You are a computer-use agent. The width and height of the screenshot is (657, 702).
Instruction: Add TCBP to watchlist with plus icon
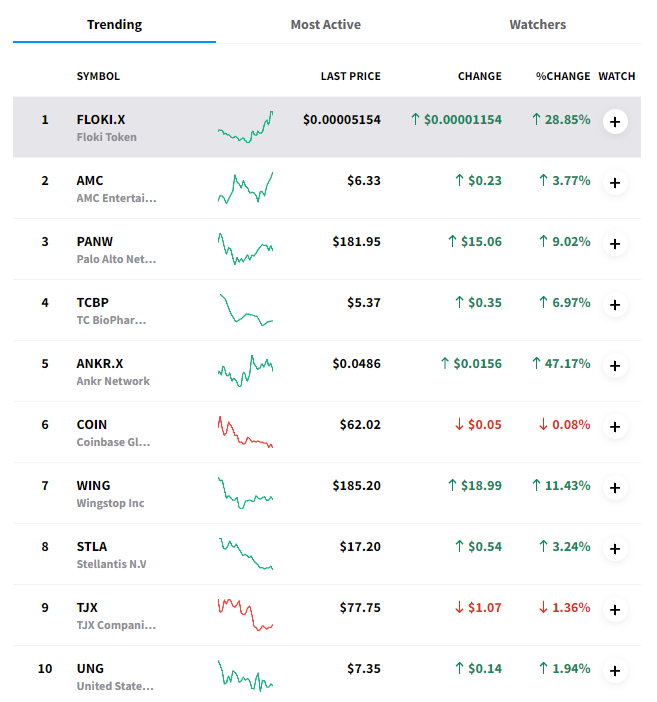[615, 305]
